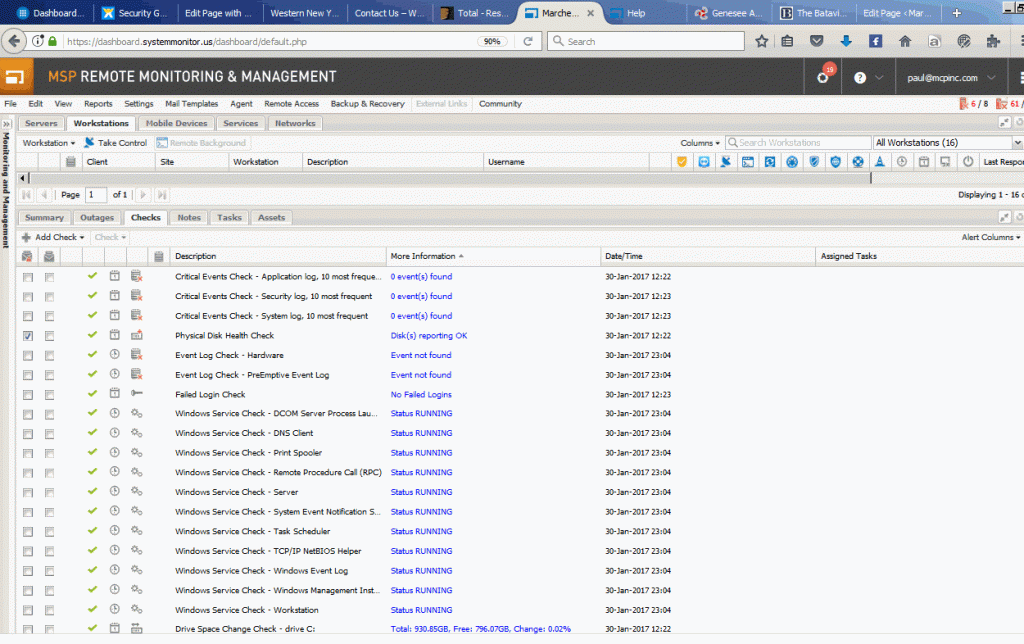Screen dimensions: 1024x644
Task: Click the Facebook icon in browser toolbar
Action: [x=875, y=41]
